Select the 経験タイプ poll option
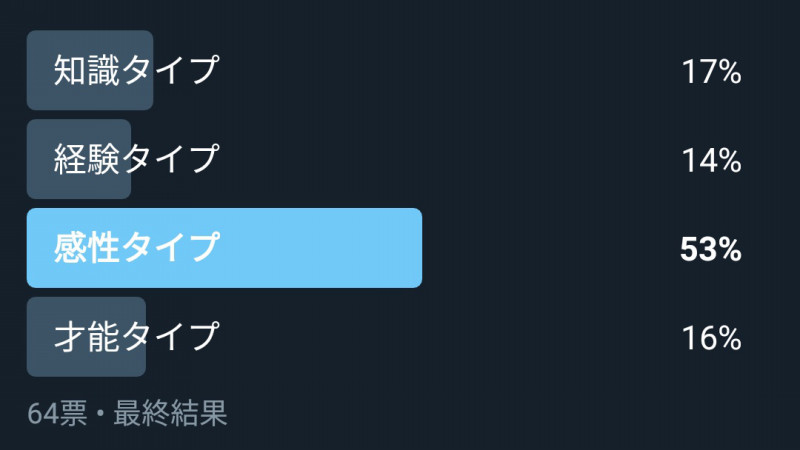The height and width of the screenshot is (450, 800). click(137, 159)
